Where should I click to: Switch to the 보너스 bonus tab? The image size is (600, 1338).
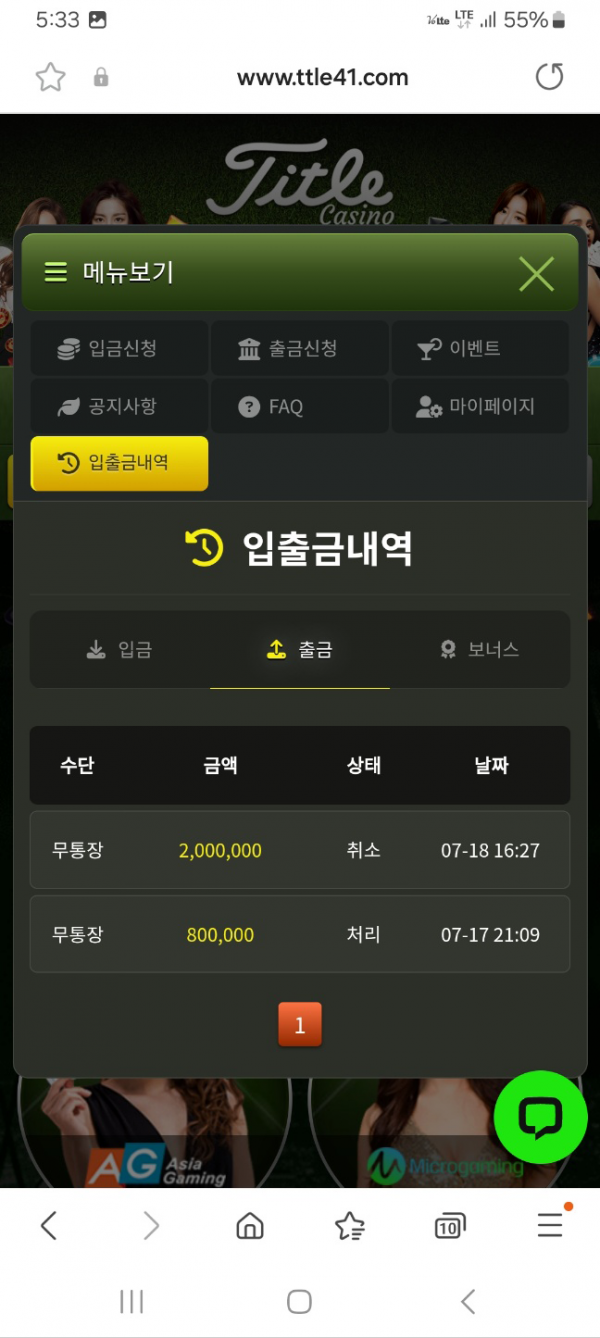(x=480, y=650)
